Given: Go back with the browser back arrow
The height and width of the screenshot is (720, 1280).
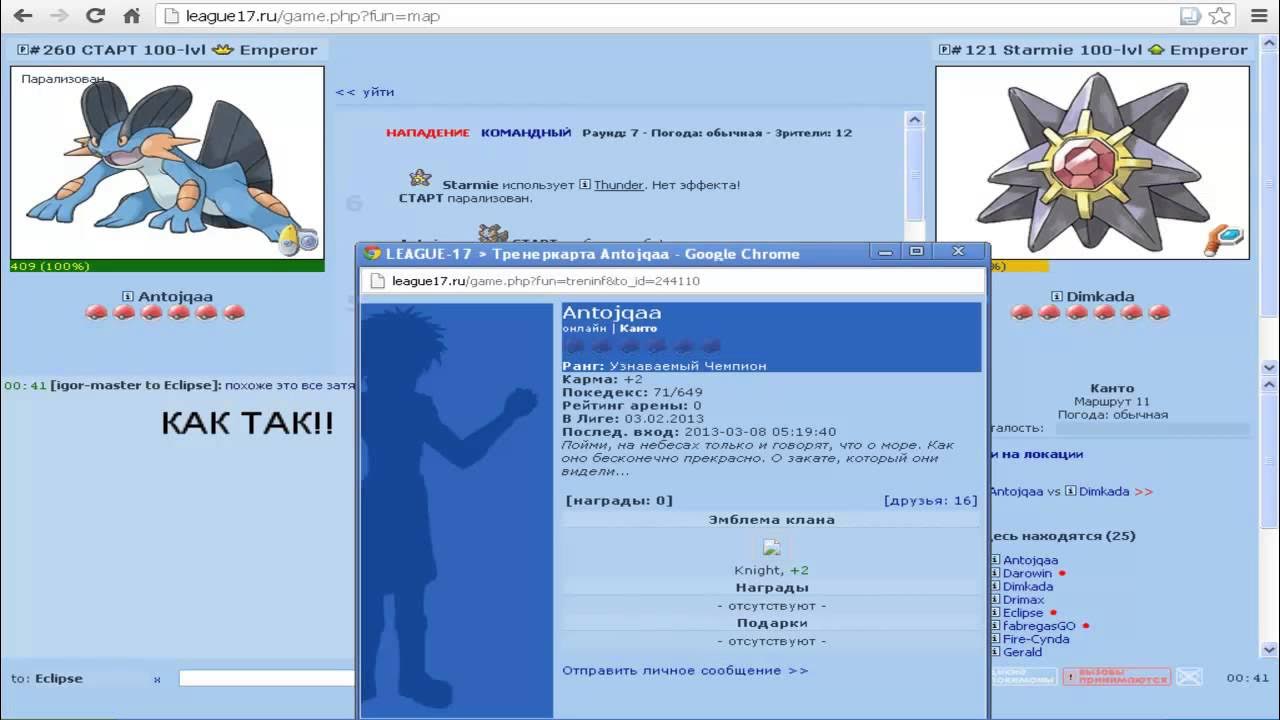Looking at the screenshot, I should [24, 16].
